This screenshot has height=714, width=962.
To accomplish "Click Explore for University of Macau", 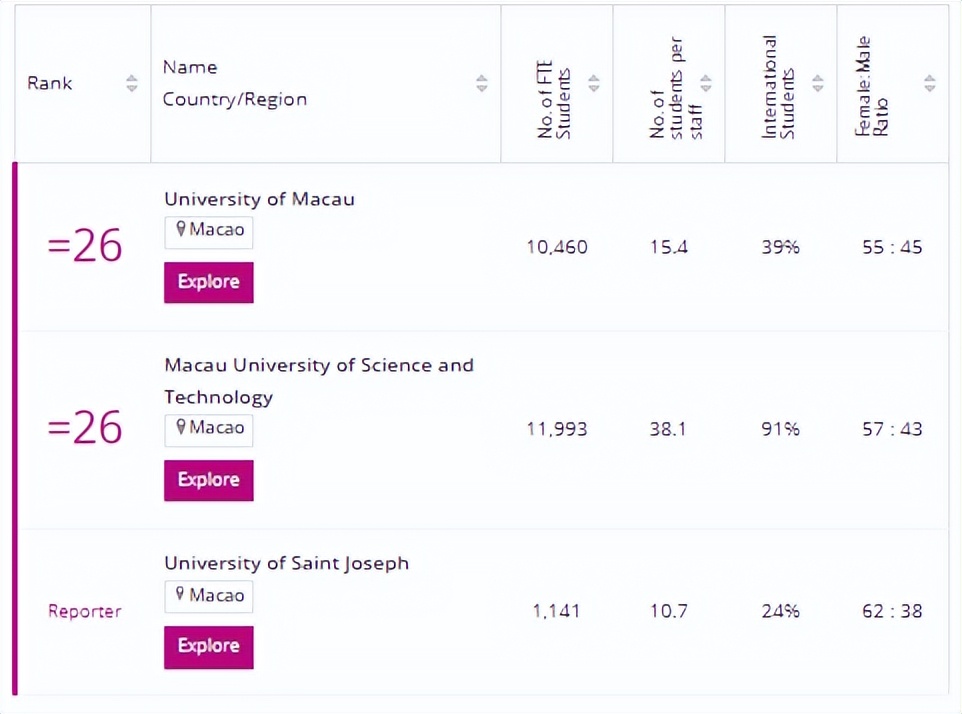I will pyautogui.click(x=208, y=282).
